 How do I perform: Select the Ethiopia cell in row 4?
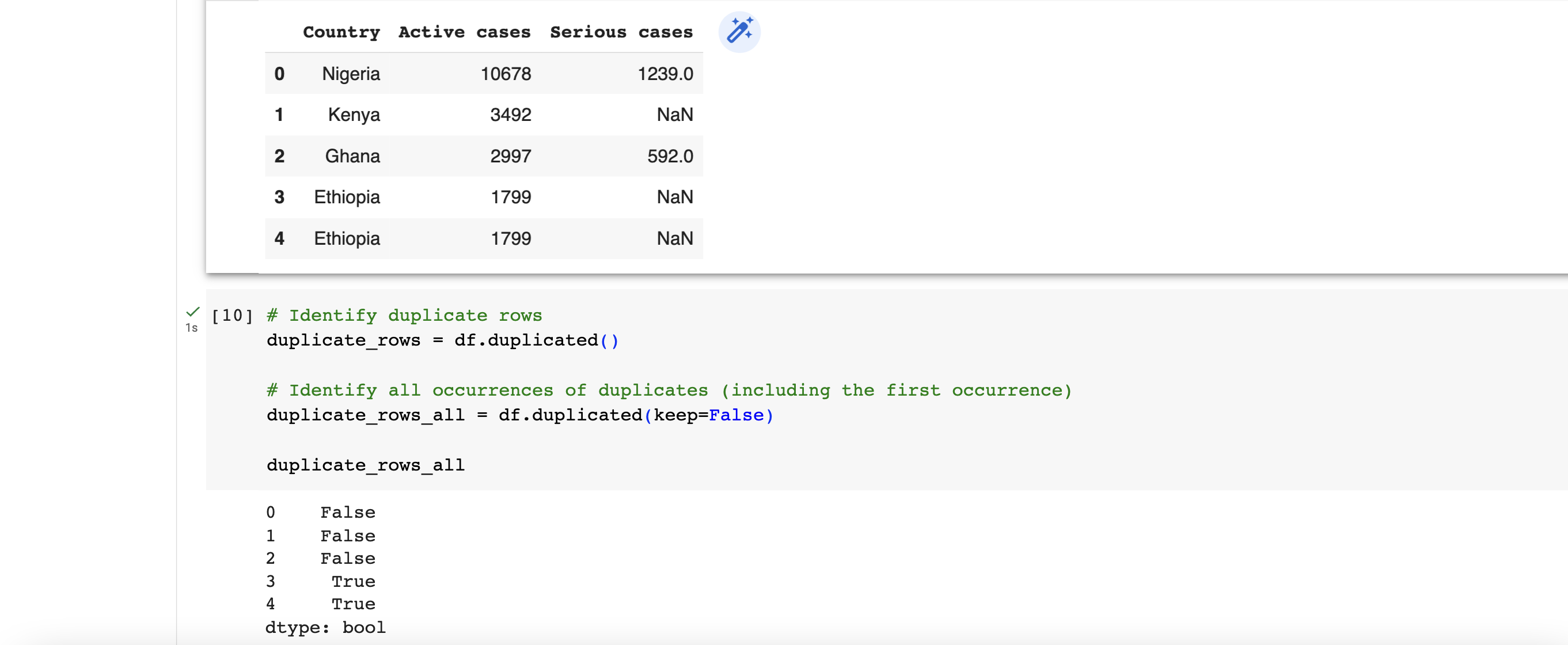[x=347, y=238]
